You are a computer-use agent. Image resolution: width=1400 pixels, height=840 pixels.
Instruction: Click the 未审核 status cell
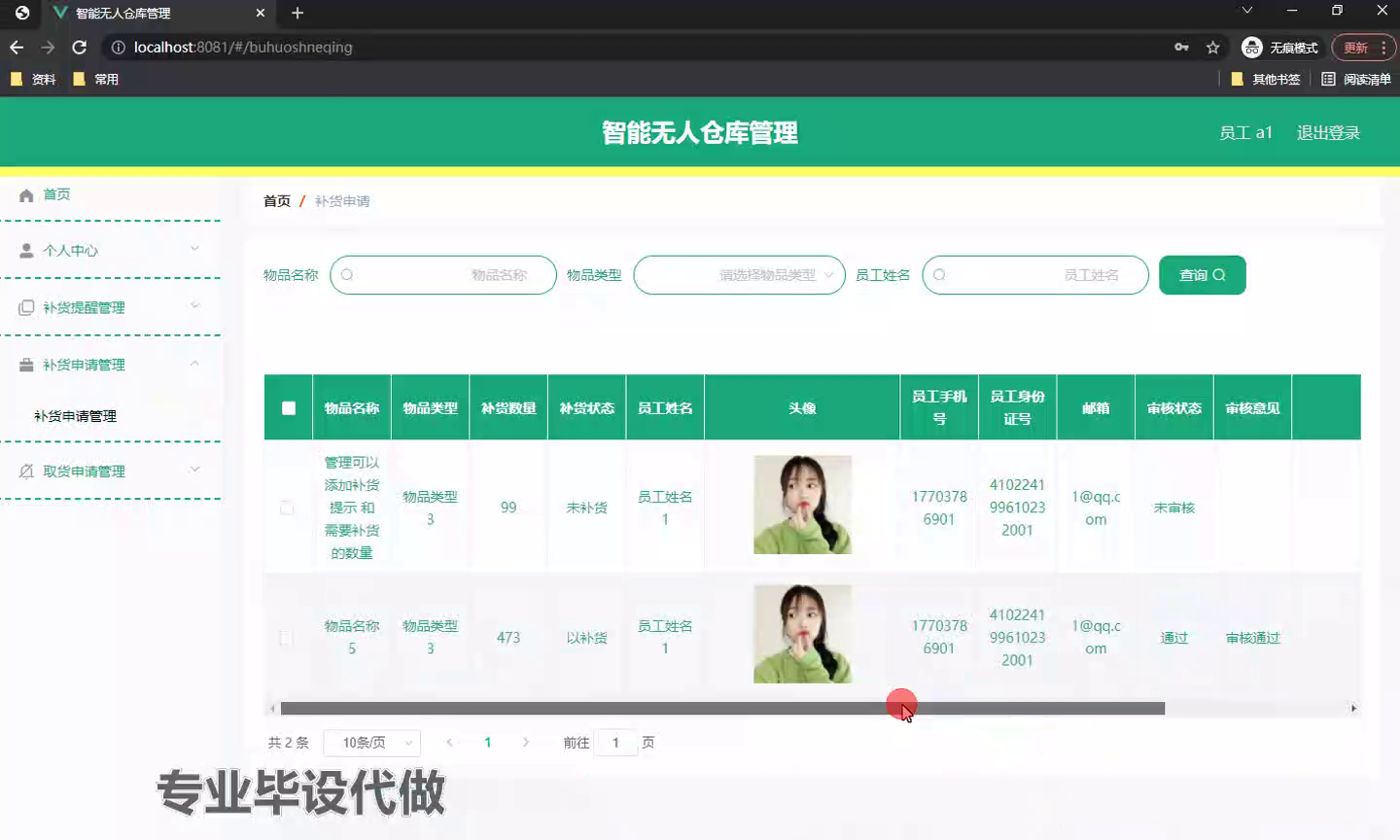pos(1174,507)
